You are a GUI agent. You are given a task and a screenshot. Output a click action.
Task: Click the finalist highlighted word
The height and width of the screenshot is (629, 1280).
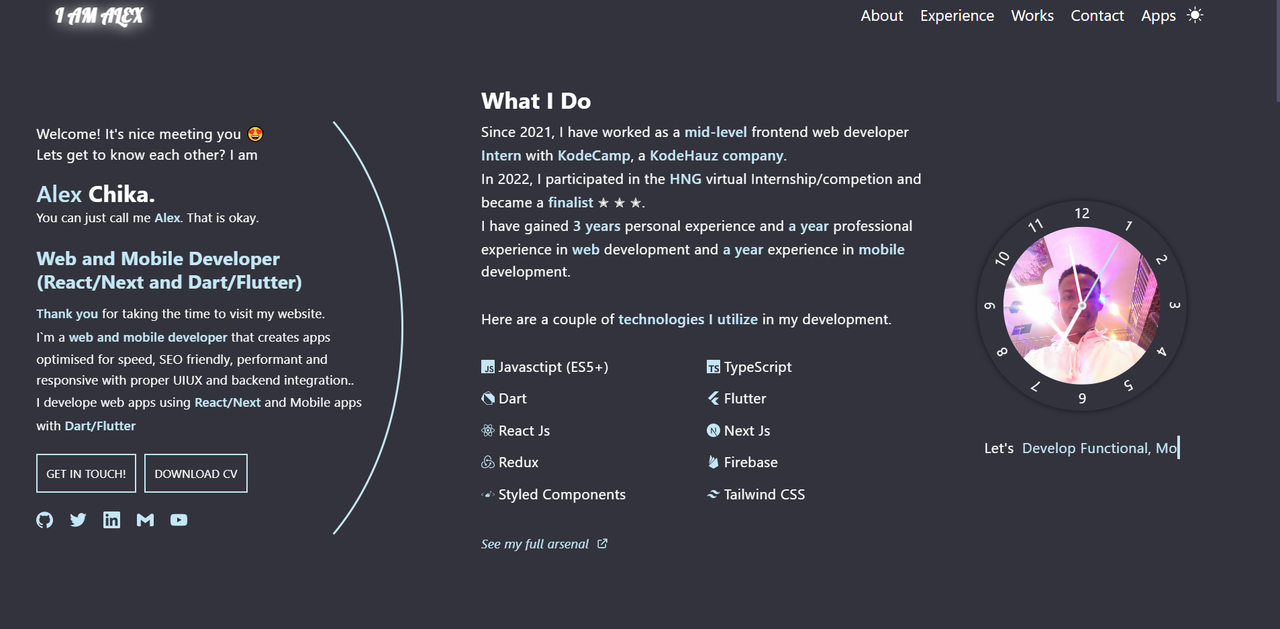(570, 203)
